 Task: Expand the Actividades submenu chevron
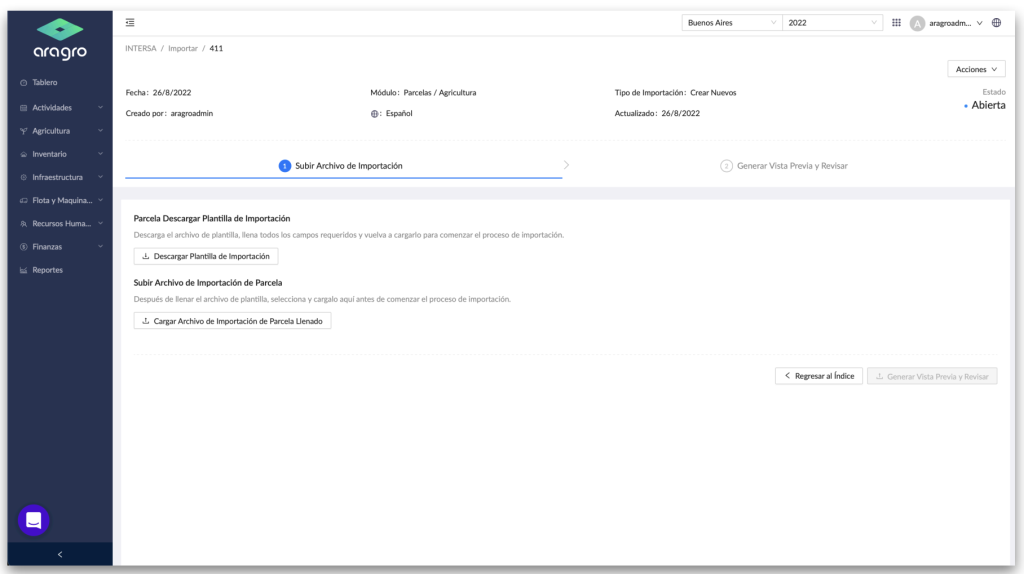(x=101, y=107)
